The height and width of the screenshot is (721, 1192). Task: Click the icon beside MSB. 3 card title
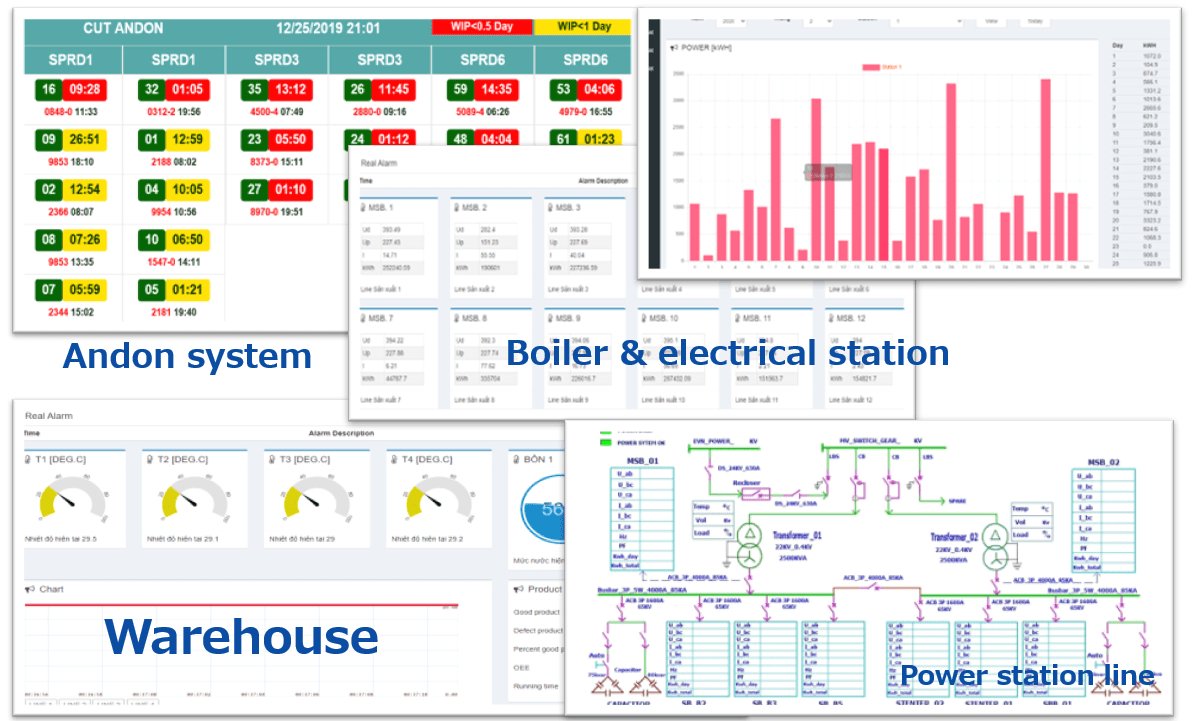pyautogui.click(x=550, y=208)
